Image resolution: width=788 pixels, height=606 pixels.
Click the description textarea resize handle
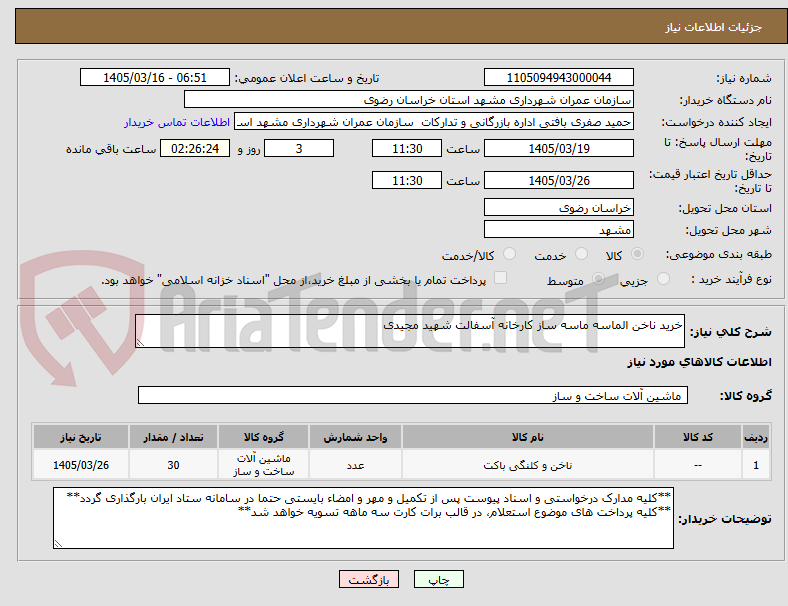(140, 343)
